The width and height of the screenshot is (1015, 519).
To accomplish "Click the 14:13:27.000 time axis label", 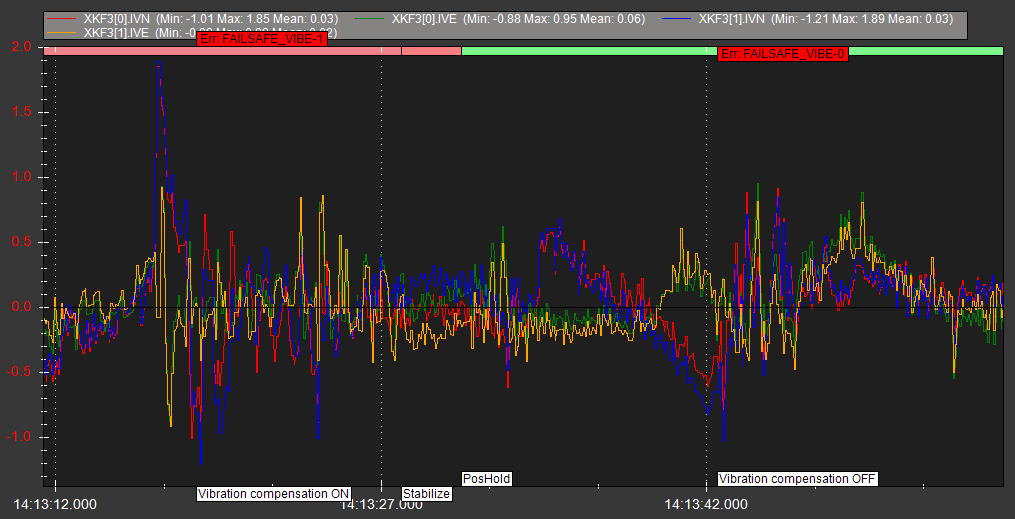I will [382, 505].
